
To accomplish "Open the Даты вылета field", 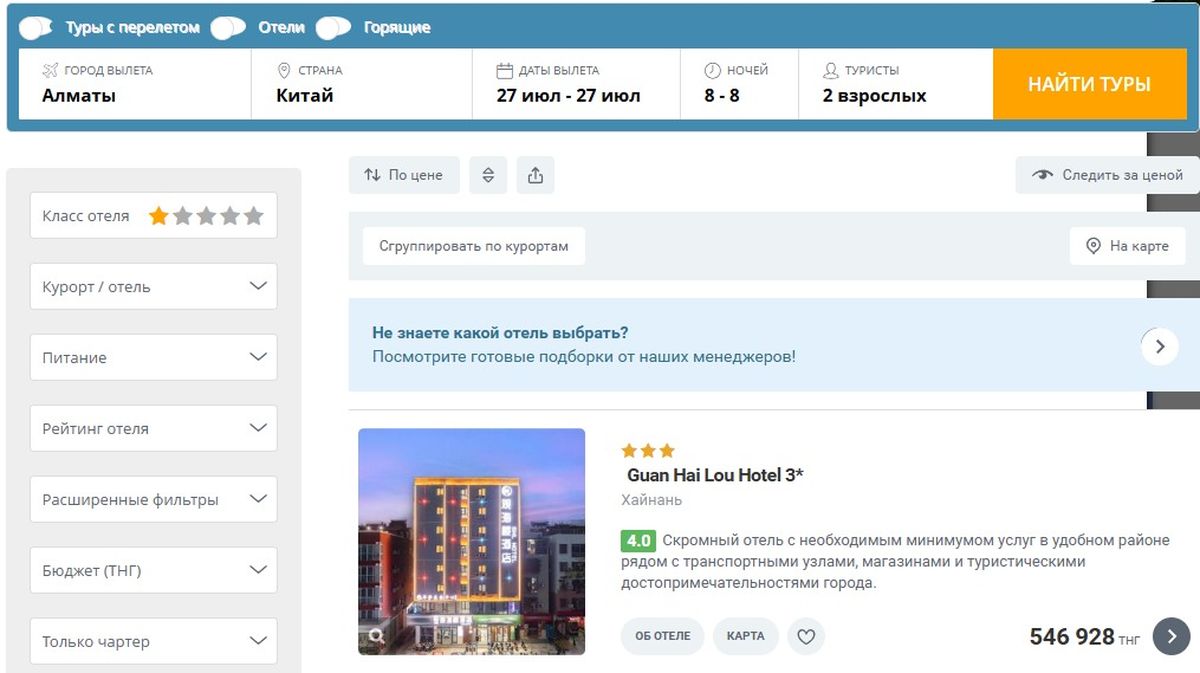I will 575,84.
